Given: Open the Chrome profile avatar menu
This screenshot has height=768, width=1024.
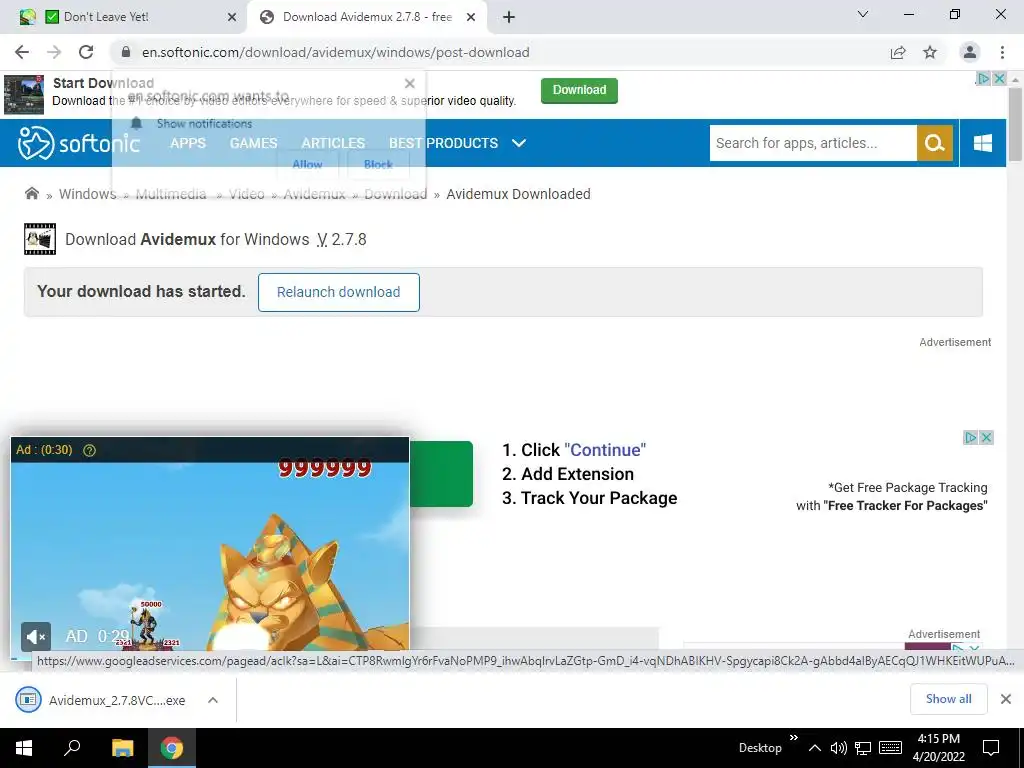Looking at the screenshot, I should (x=970, y=52).
